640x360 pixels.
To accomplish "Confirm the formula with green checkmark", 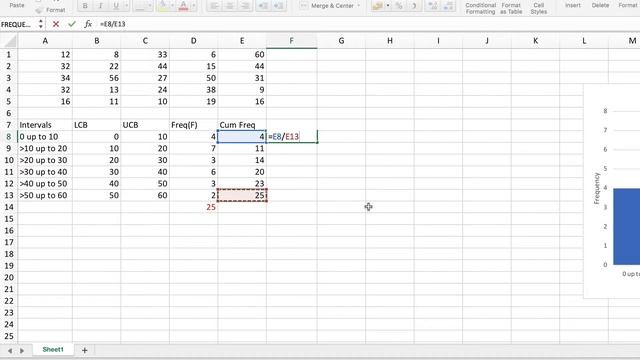I will [x=72, y=24].
